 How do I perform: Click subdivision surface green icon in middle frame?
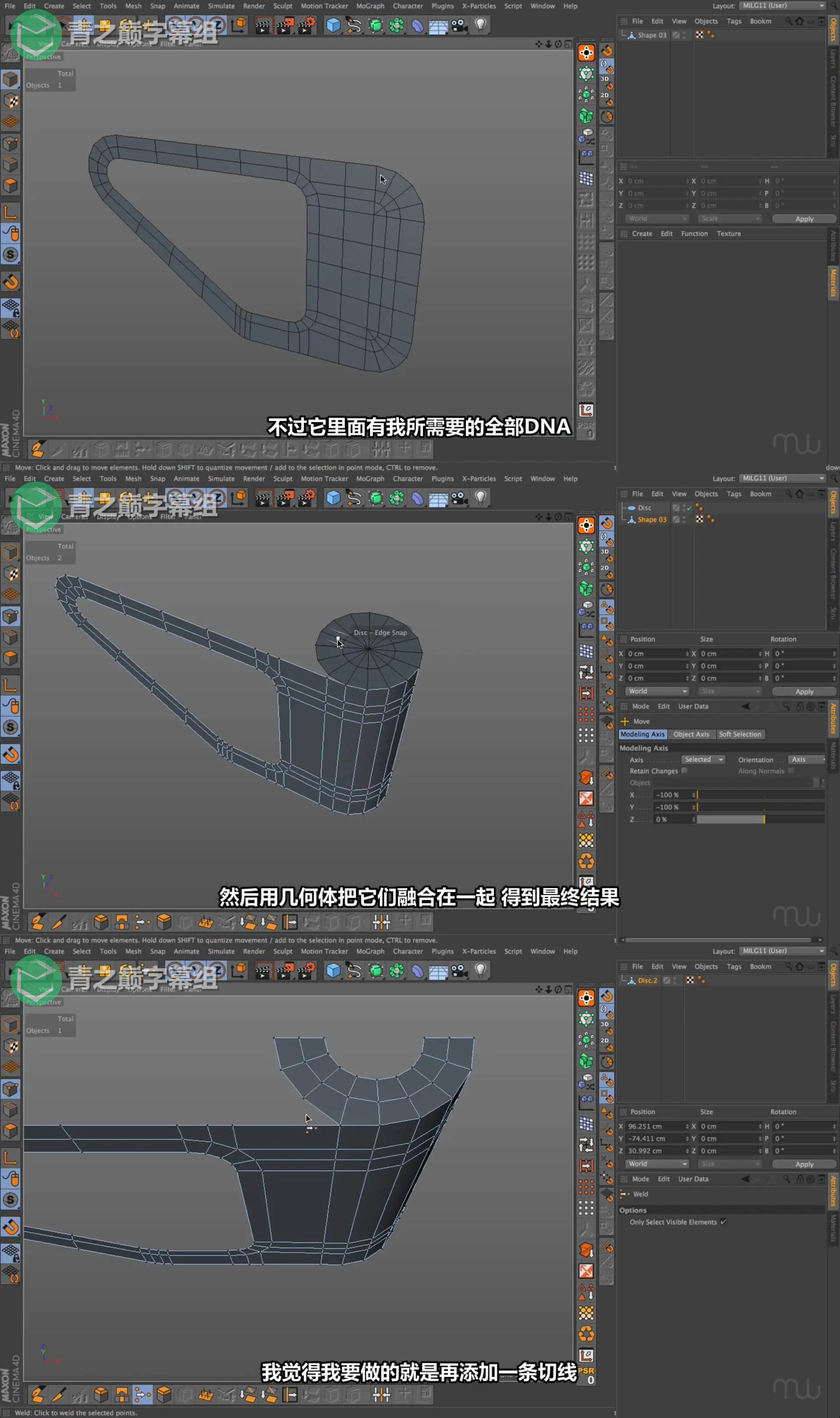point(375,498)
